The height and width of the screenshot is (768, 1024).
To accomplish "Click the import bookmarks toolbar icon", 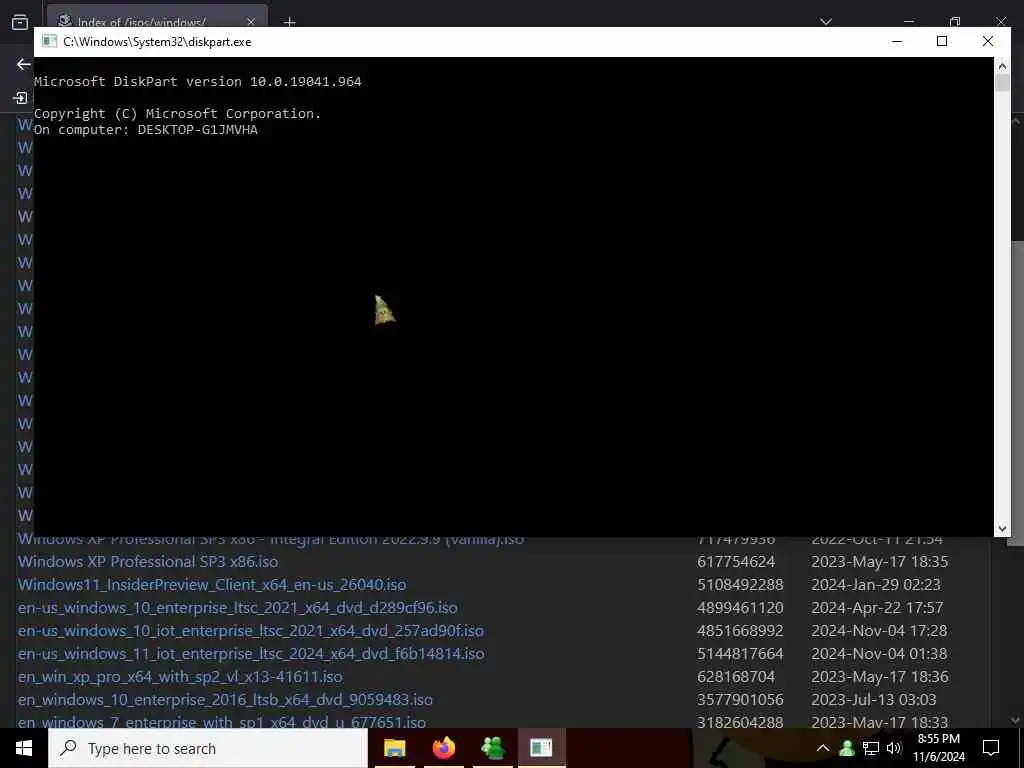I will click(x=20, y=98).
